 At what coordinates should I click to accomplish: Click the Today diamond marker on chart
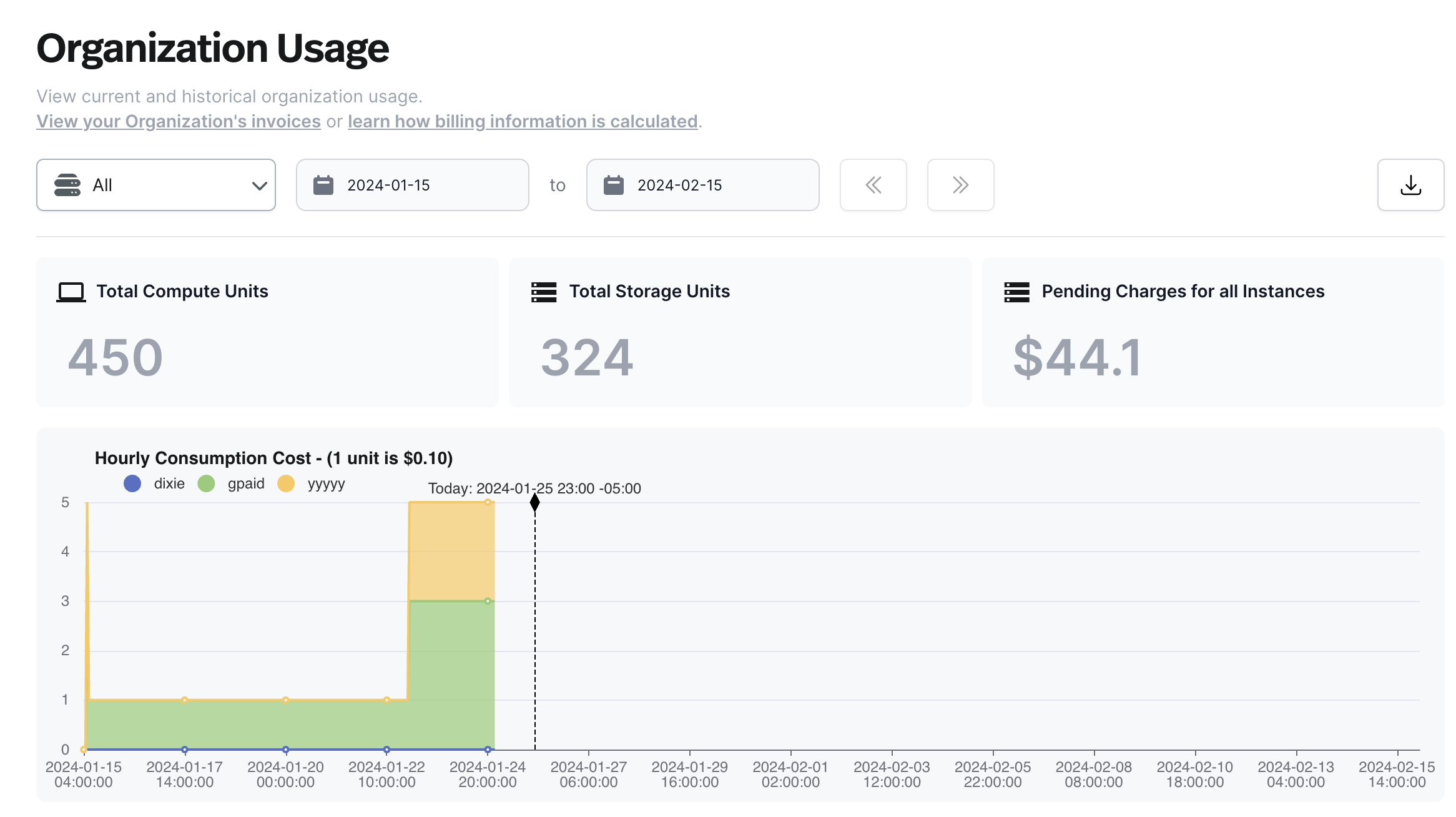tap(534, 502)
